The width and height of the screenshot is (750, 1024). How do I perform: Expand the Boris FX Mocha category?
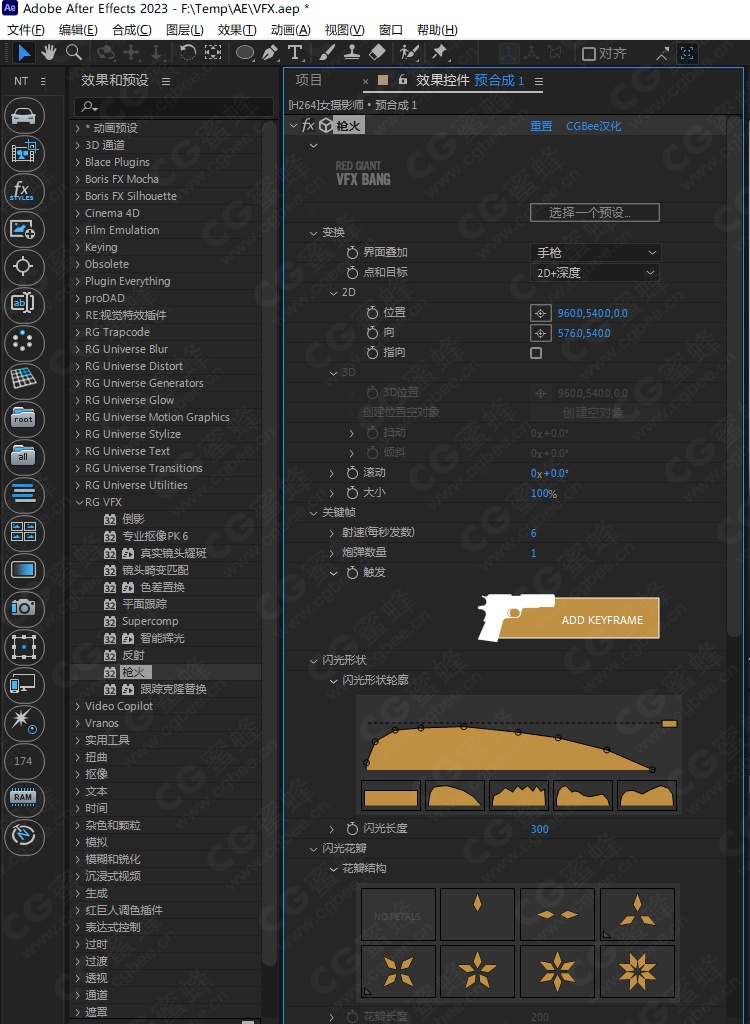click(x=78, y=179)
